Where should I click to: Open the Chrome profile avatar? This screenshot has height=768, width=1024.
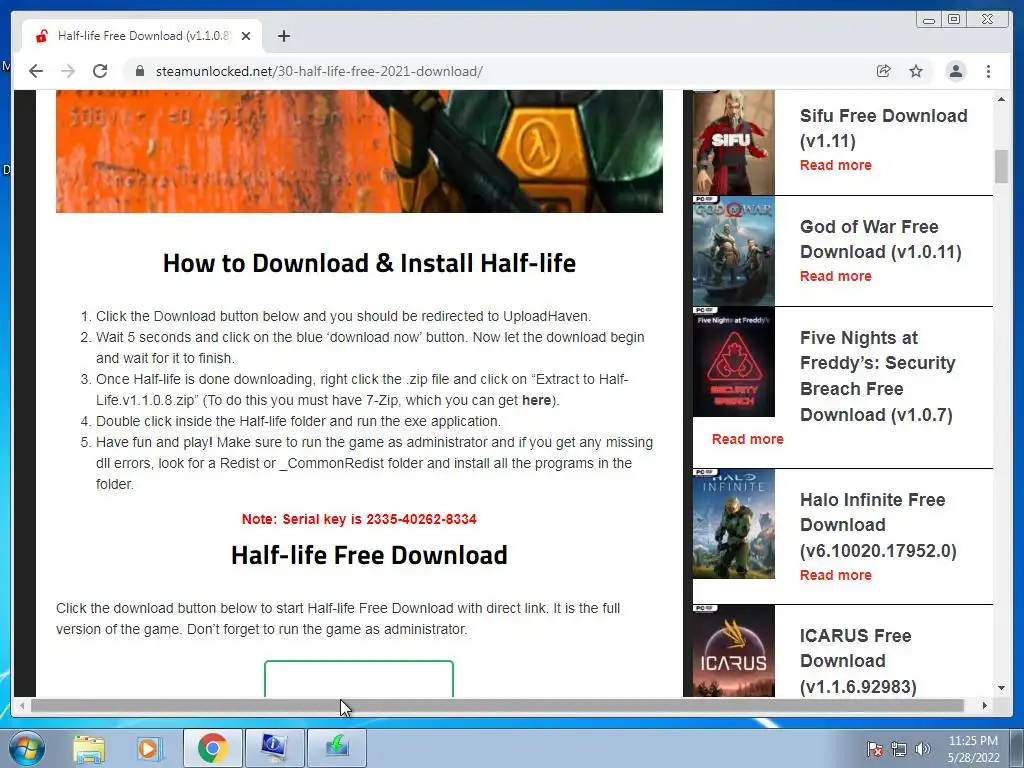click(955, 71)
